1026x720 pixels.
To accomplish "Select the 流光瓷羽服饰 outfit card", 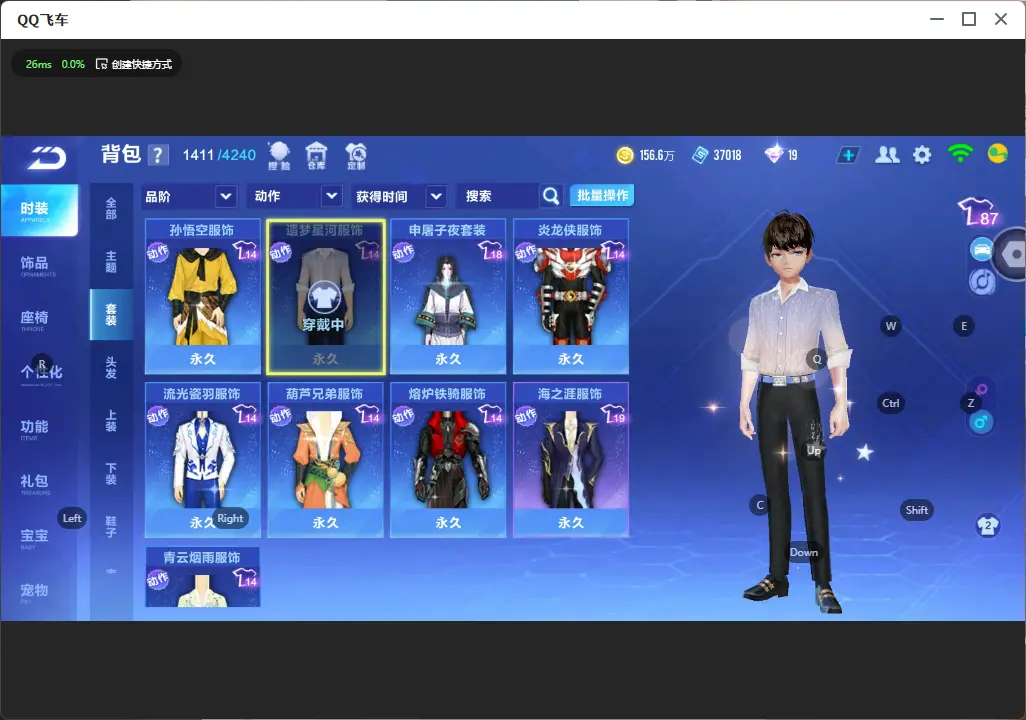I will tap(203, 460).
